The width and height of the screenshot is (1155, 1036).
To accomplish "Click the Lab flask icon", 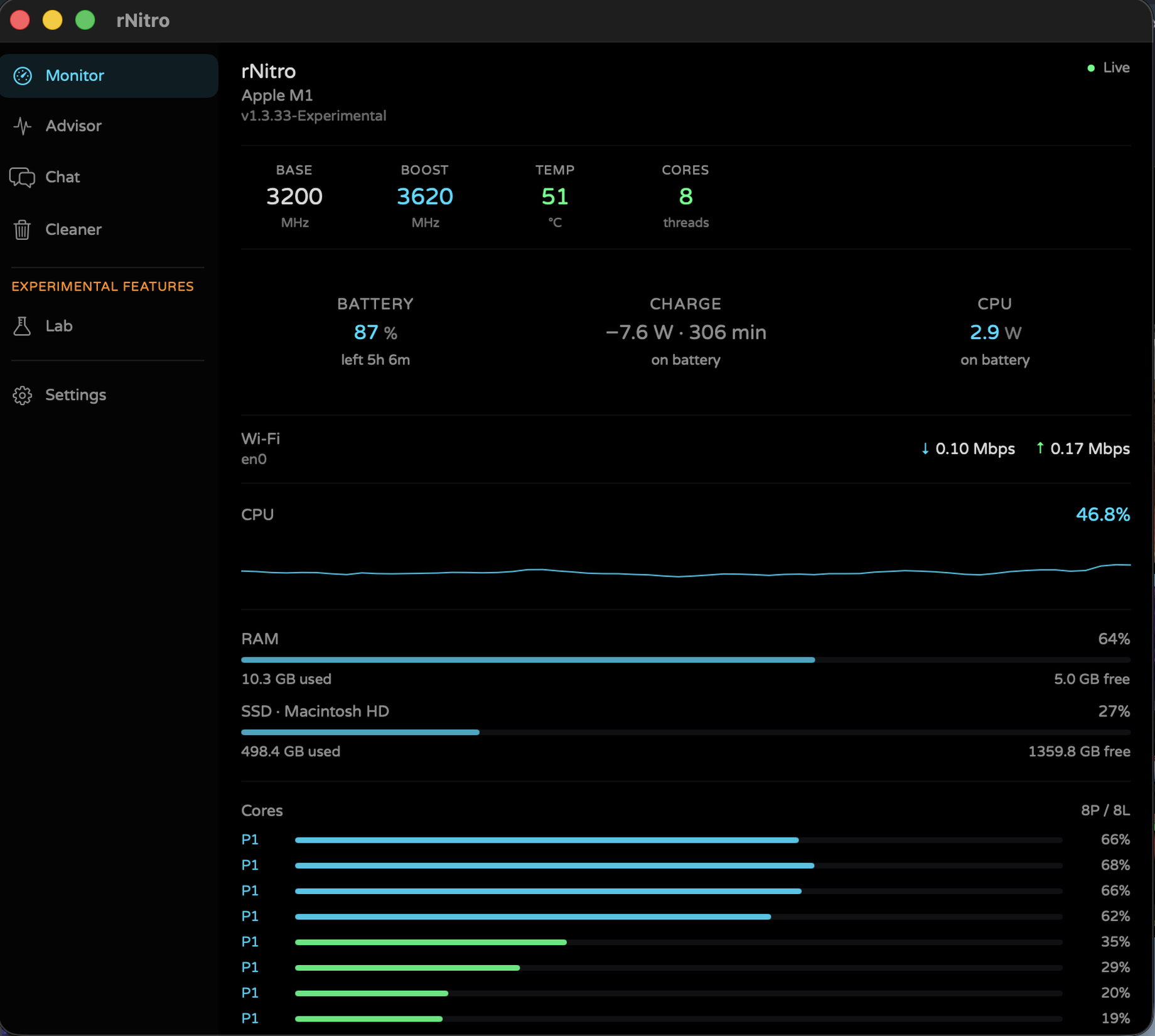I will pos(23,326).
